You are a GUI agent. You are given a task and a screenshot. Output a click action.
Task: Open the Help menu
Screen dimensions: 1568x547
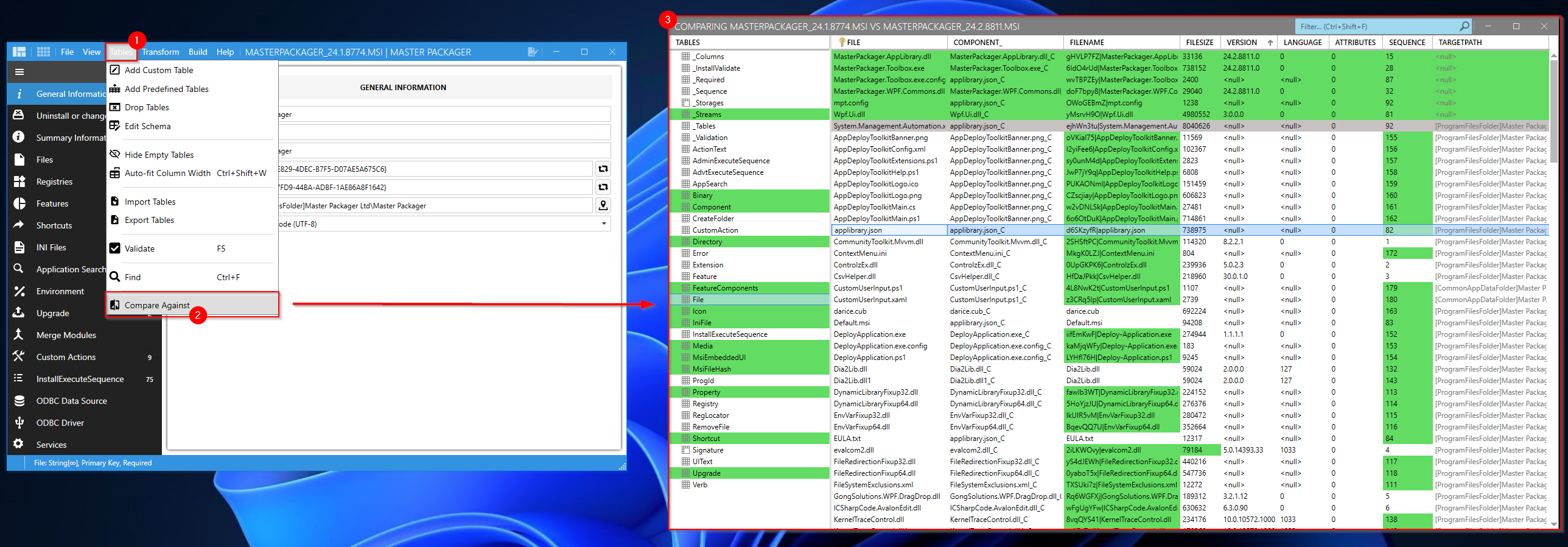(225, 52)
